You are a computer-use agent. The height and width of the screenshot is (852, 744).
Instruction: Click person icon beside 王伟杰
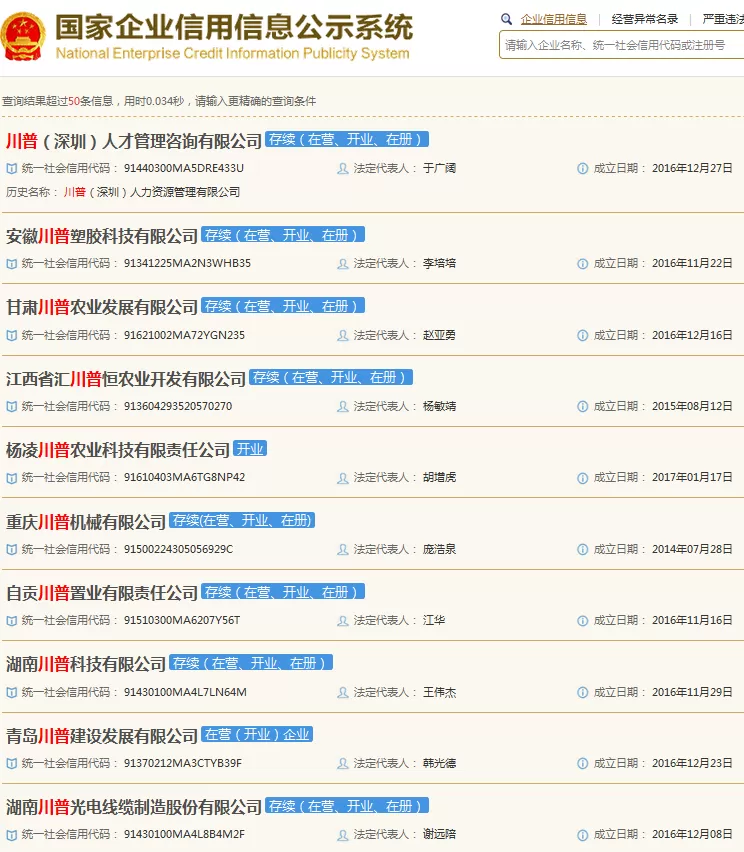click(343, 693)
